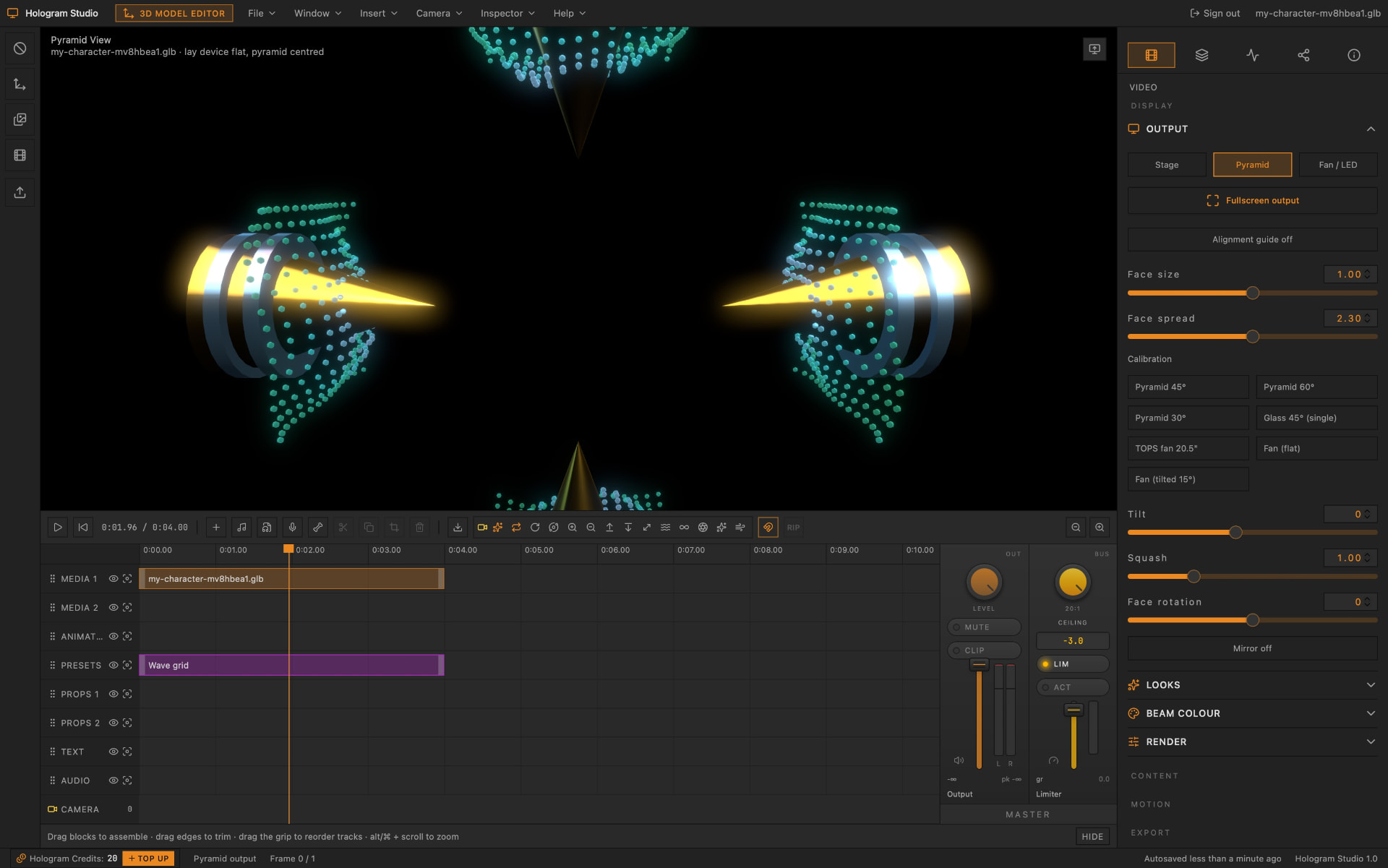This screenshot has width=1388, height=868.
Task: Open the info inspector tab
Action: click(1354, 55)
